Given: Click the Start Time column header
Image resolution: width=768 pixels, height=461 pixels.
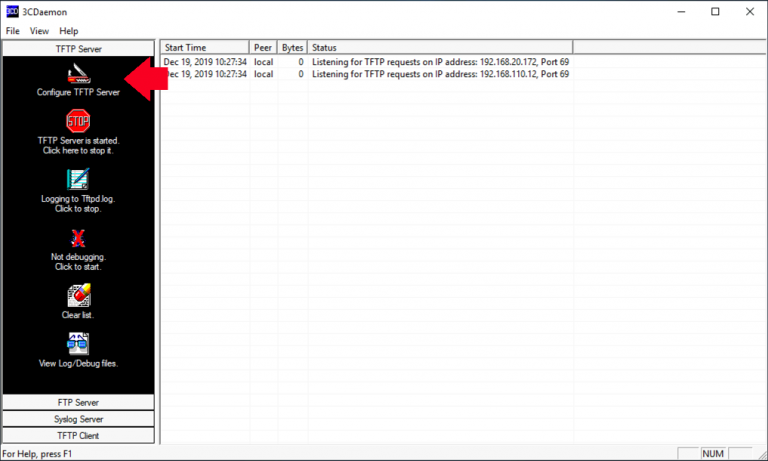Looking at the screenshot, I should pos(205,48).
